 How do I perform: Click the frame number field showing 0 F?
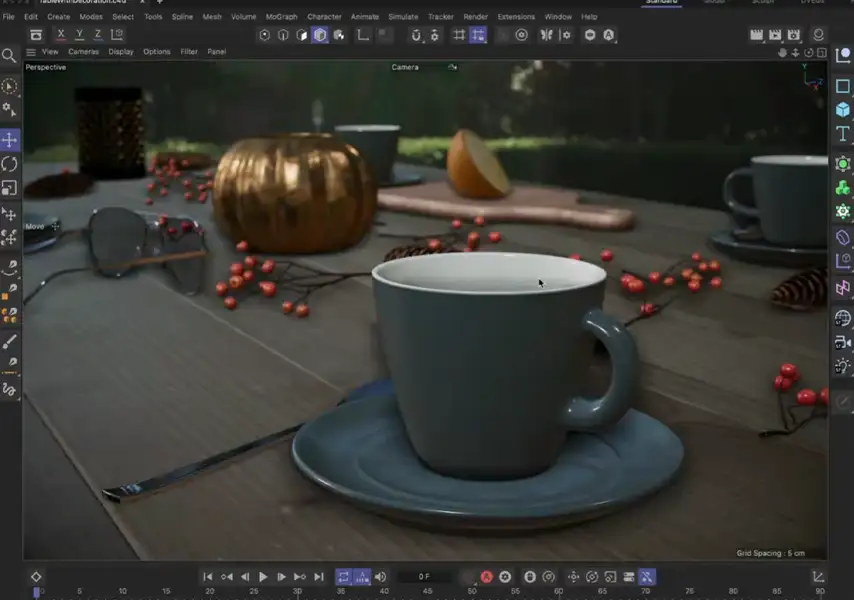click(x=425, y=577)
